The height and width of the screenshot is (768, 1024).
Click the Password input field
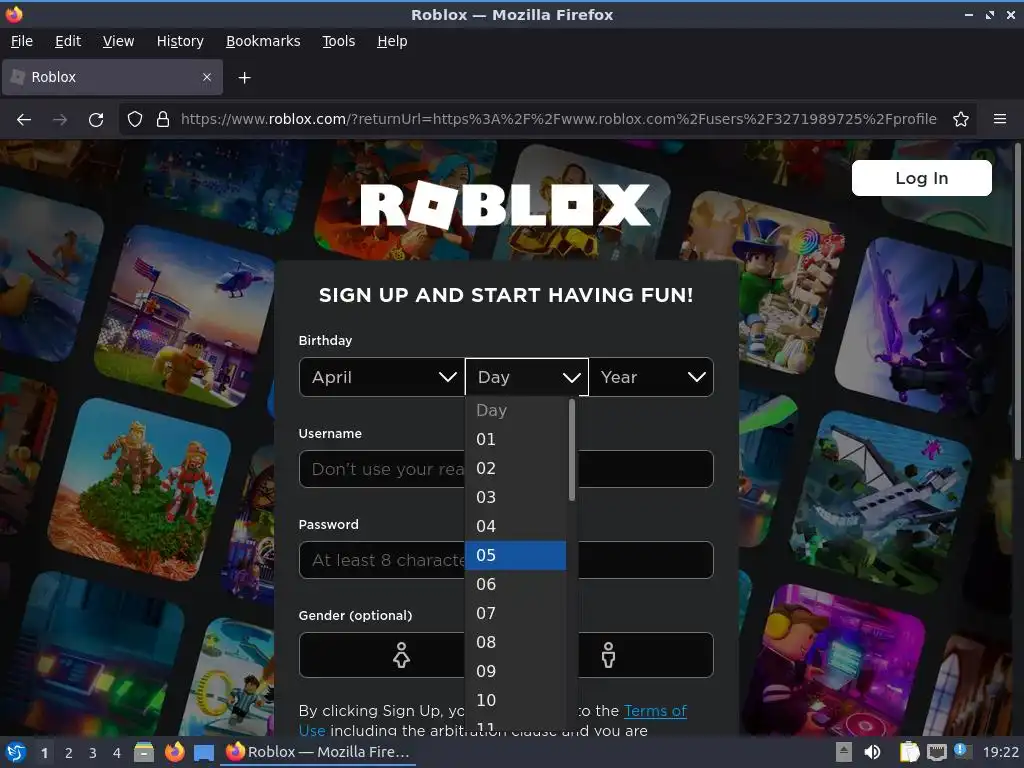click(x=506, y=560)
